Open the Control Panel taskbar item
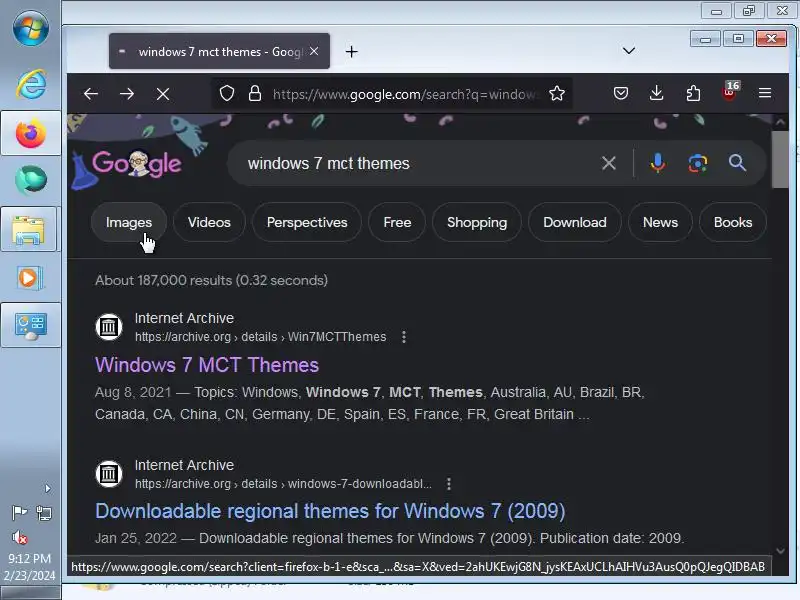Screen dimensions: 800x600 [31, 326]
